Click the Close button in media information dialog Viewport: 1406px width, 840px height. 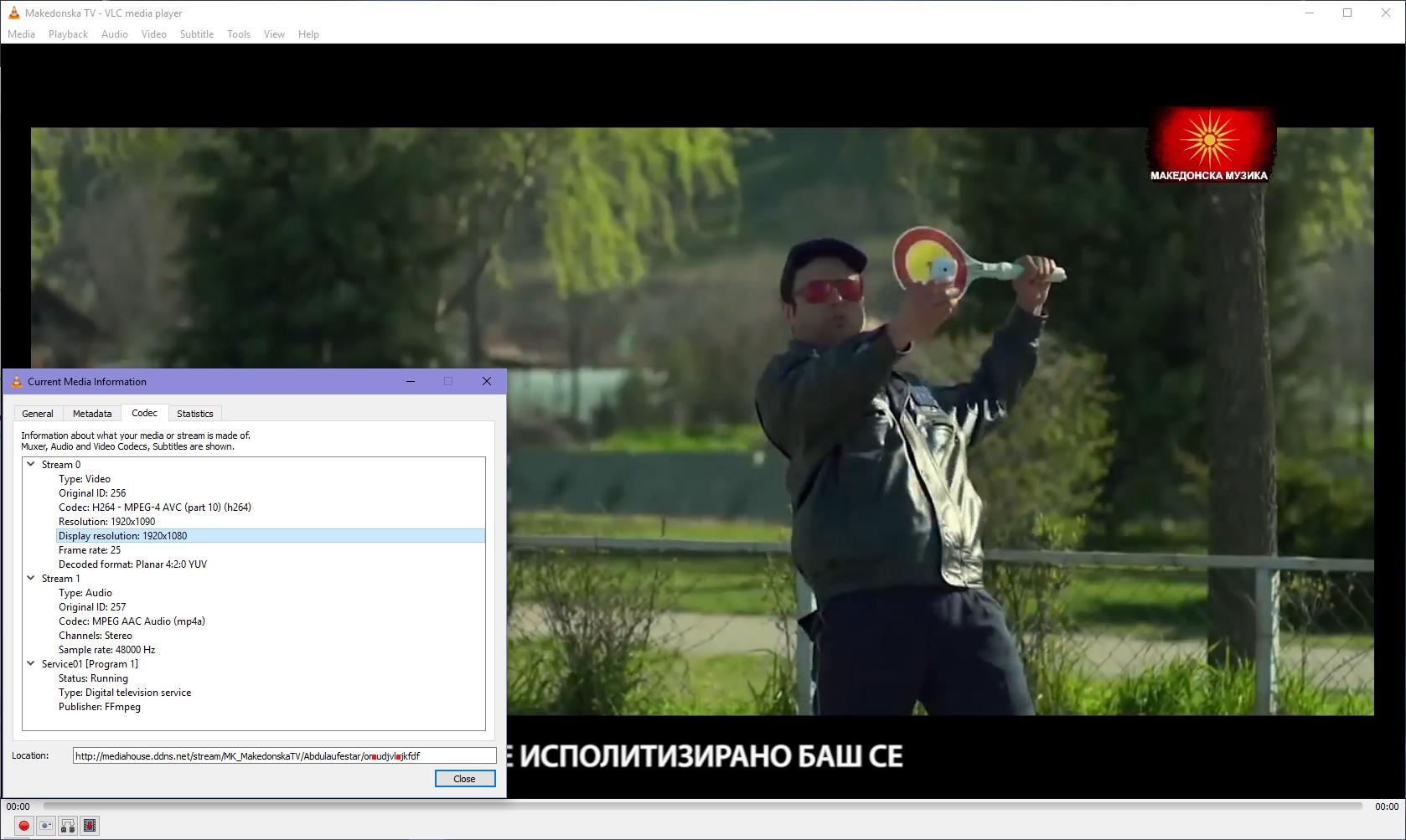(x=465, y=779)
